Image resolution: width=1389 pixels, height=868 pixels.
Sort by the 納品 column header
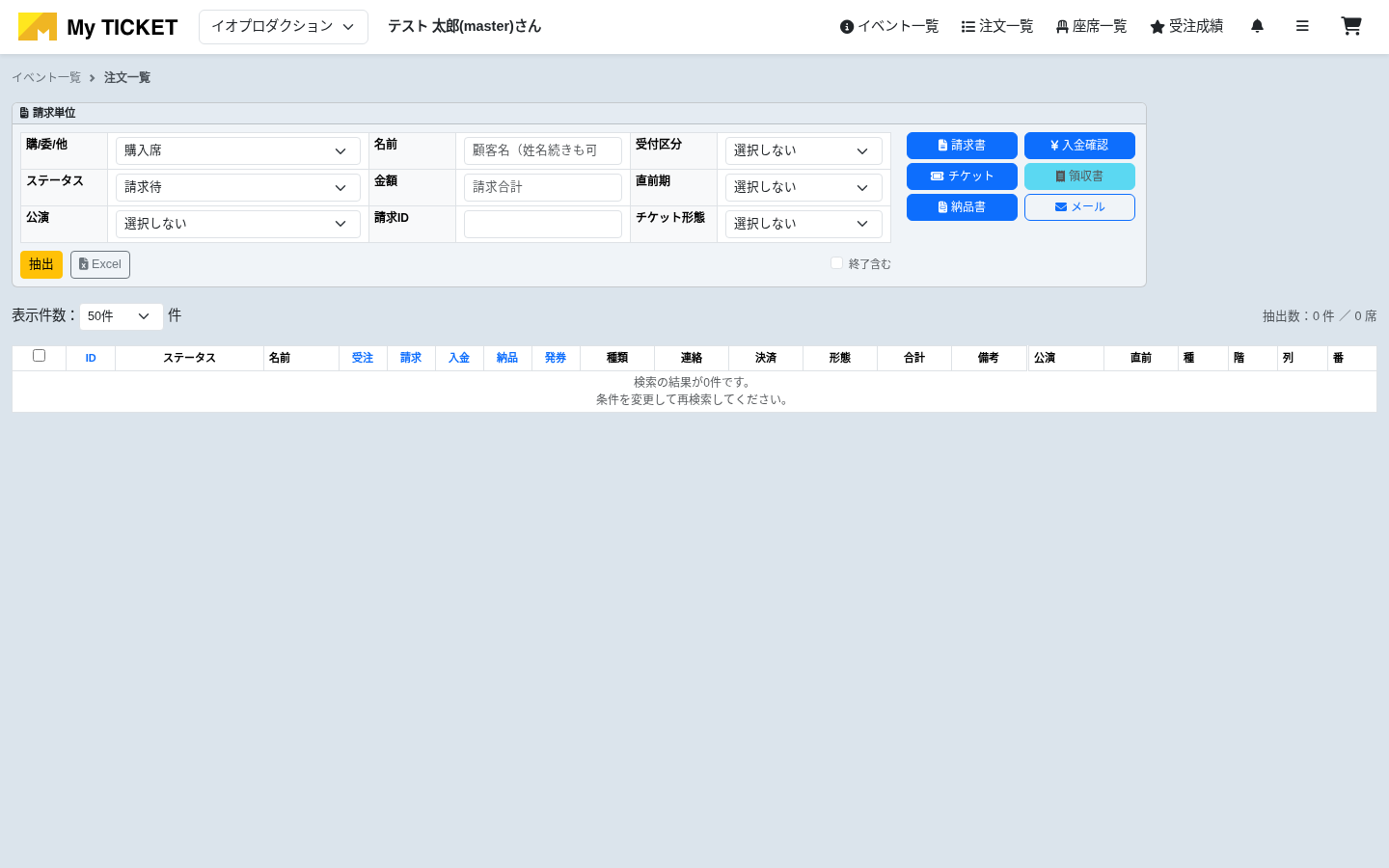[507, 358]
